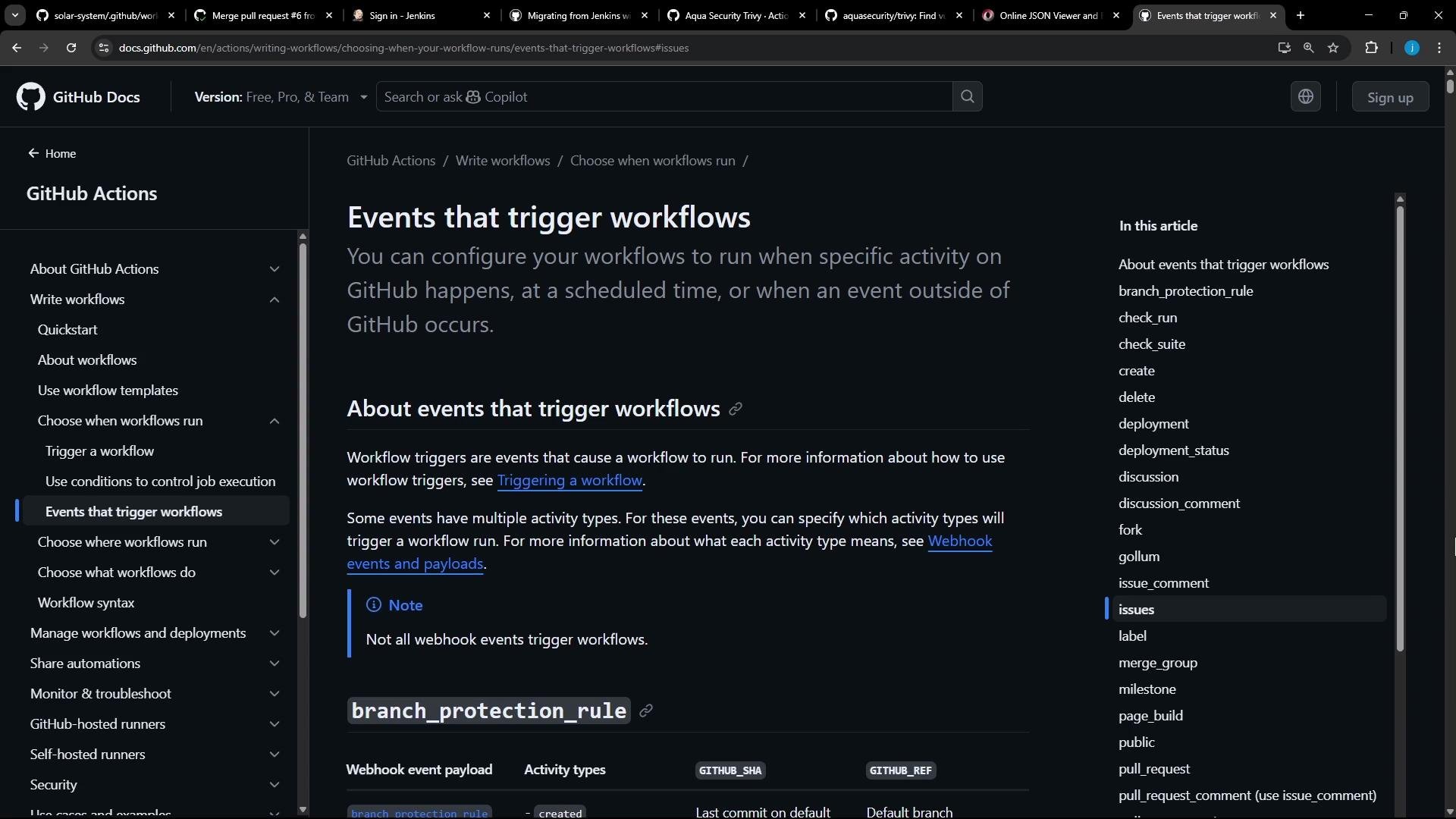Open Use conditions to control job execution
This screenshot has width=1456, height=819.
click(x=160, y=482)
